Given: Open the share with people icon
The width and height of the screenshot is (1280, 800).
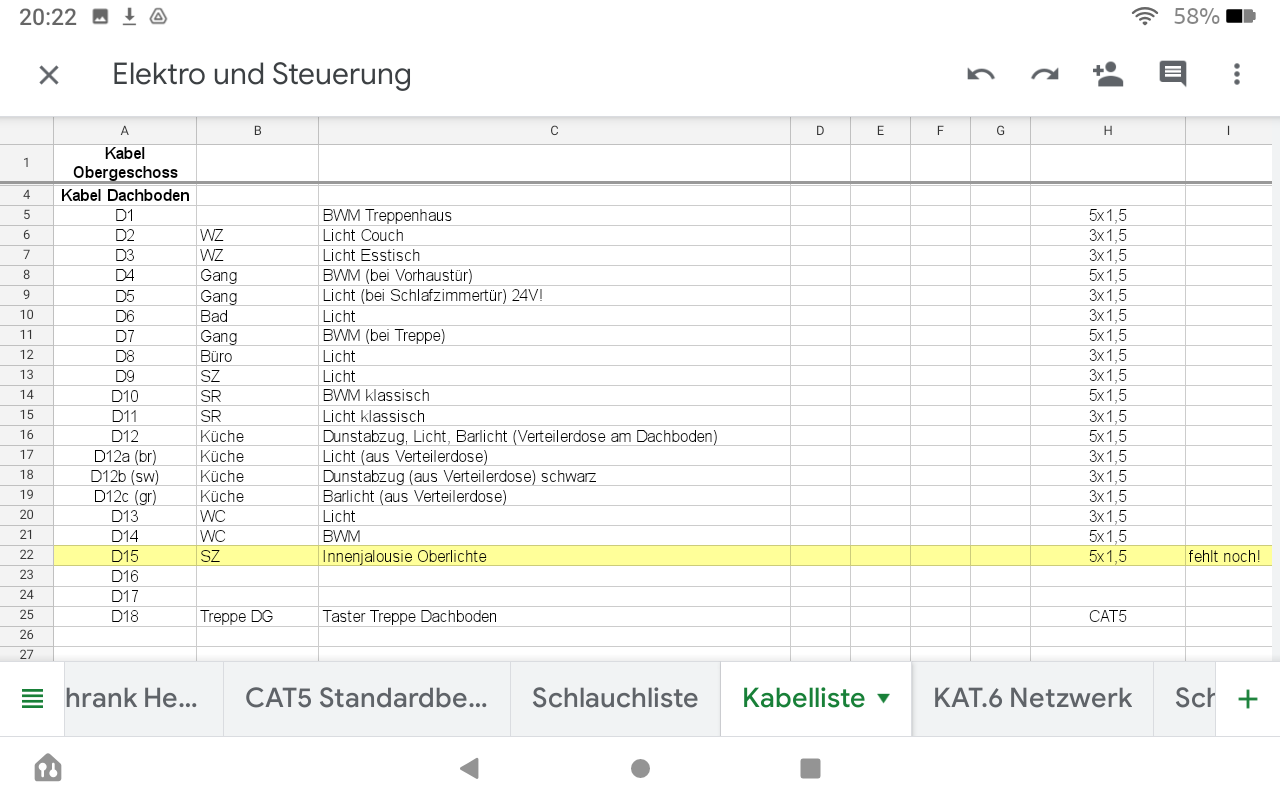Looking at the screenshot, I should pyautogui.click(x=1108, y=75).
